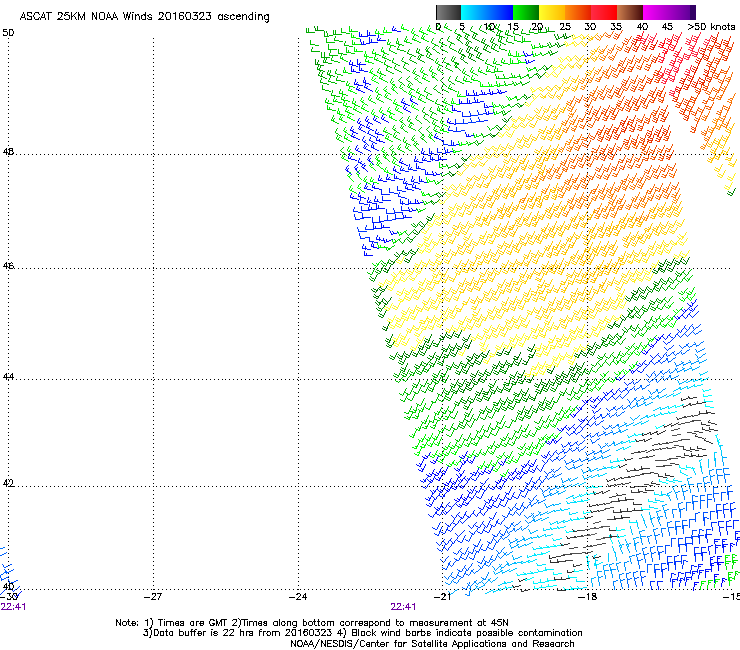
Task: Click the 'NOAA/NESDIS/Center for Satellite Applications and Research' credit
Action: pyautogui.click(x=432, y=644)
